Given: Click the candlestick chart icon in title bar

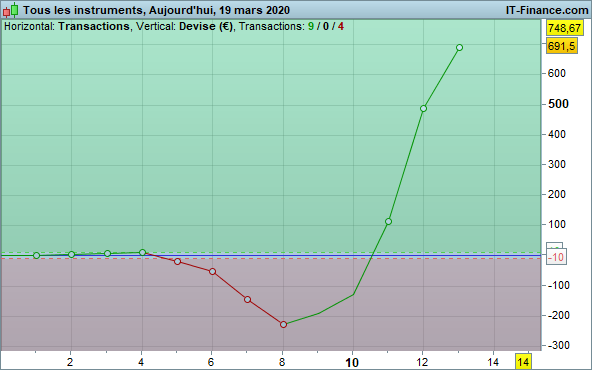Looking at the screenshot, I should [10, 10].
